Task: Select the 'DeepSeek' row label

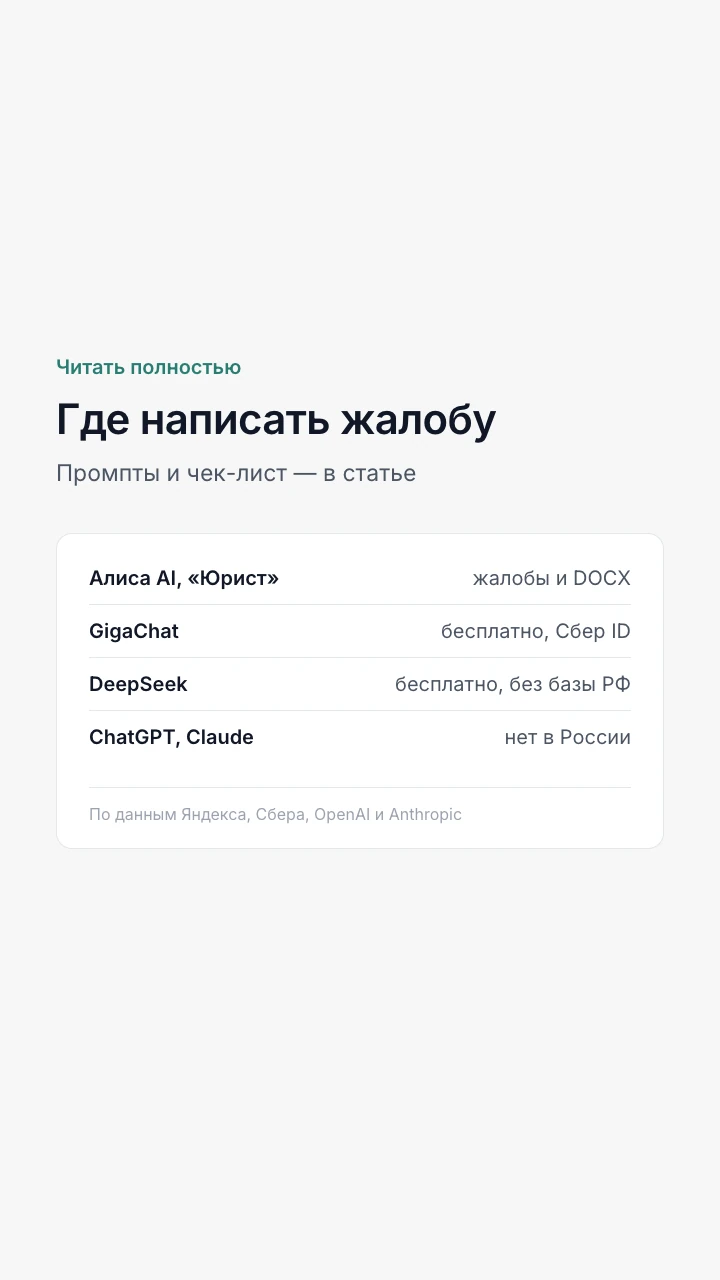Action: [x=138, y=684]
